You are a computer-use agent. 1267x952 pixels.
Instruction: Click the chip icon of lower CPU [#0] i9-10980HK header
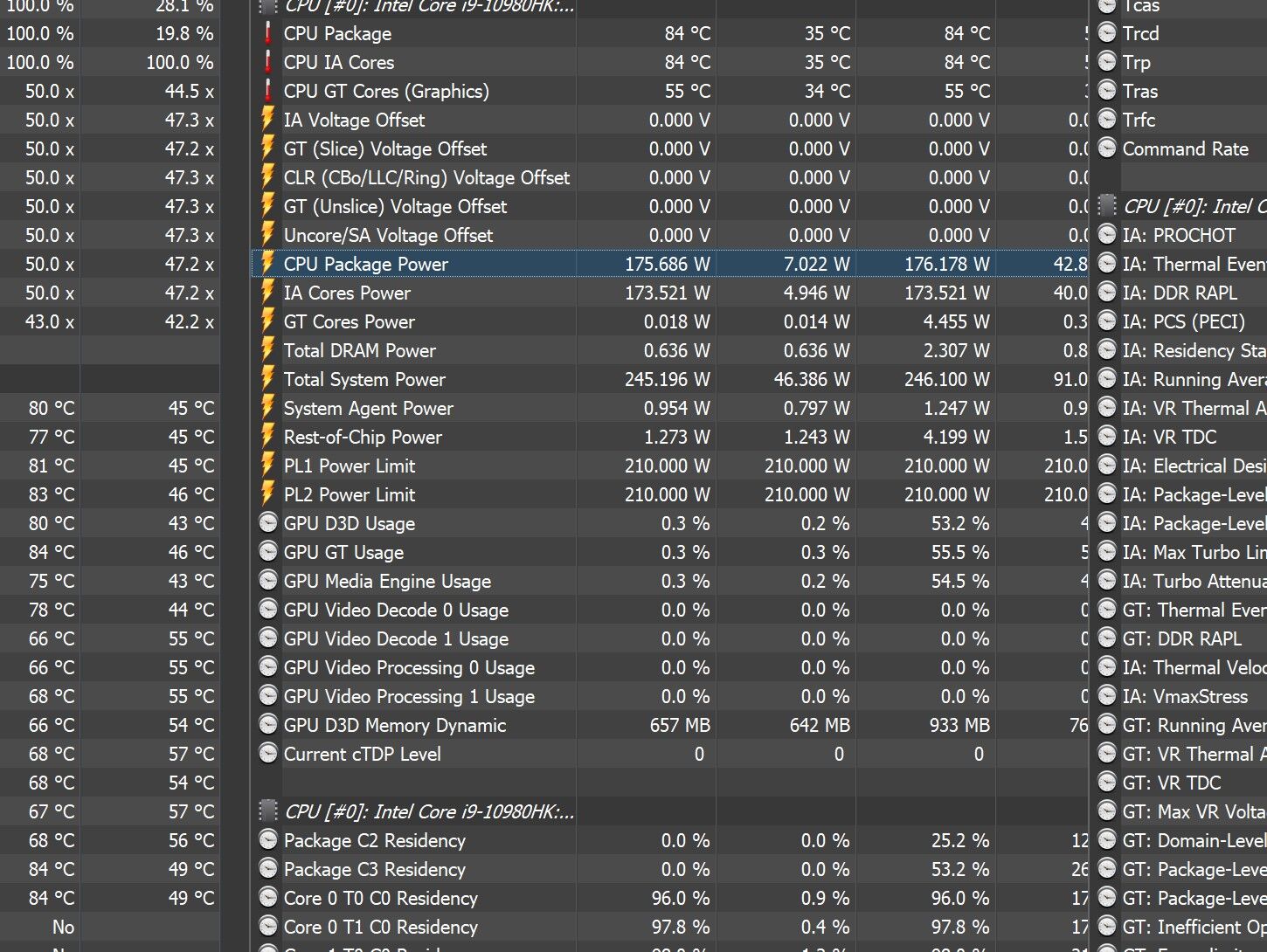click(268, 811)
